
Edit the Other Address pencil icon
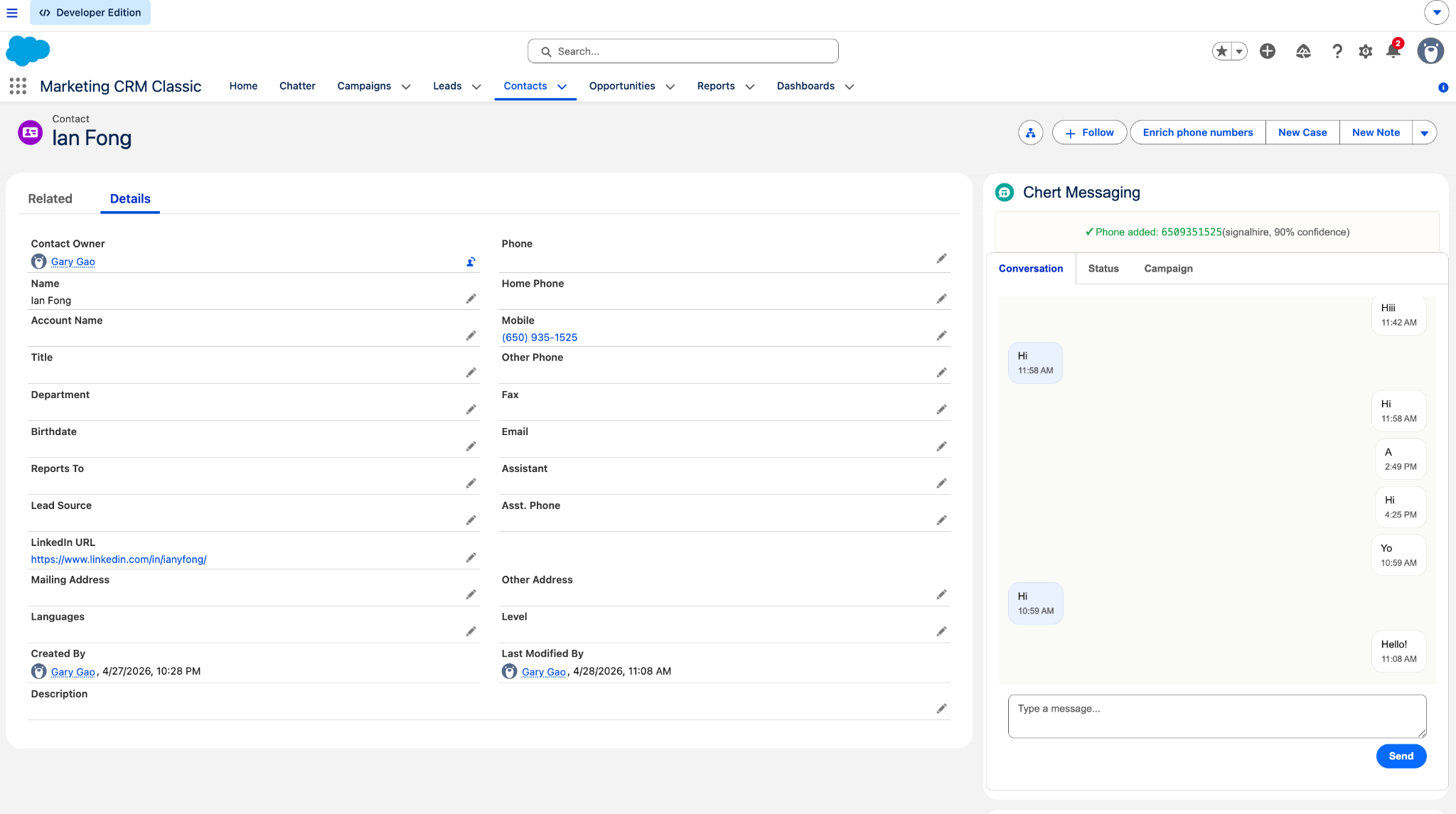coord(941,595)
